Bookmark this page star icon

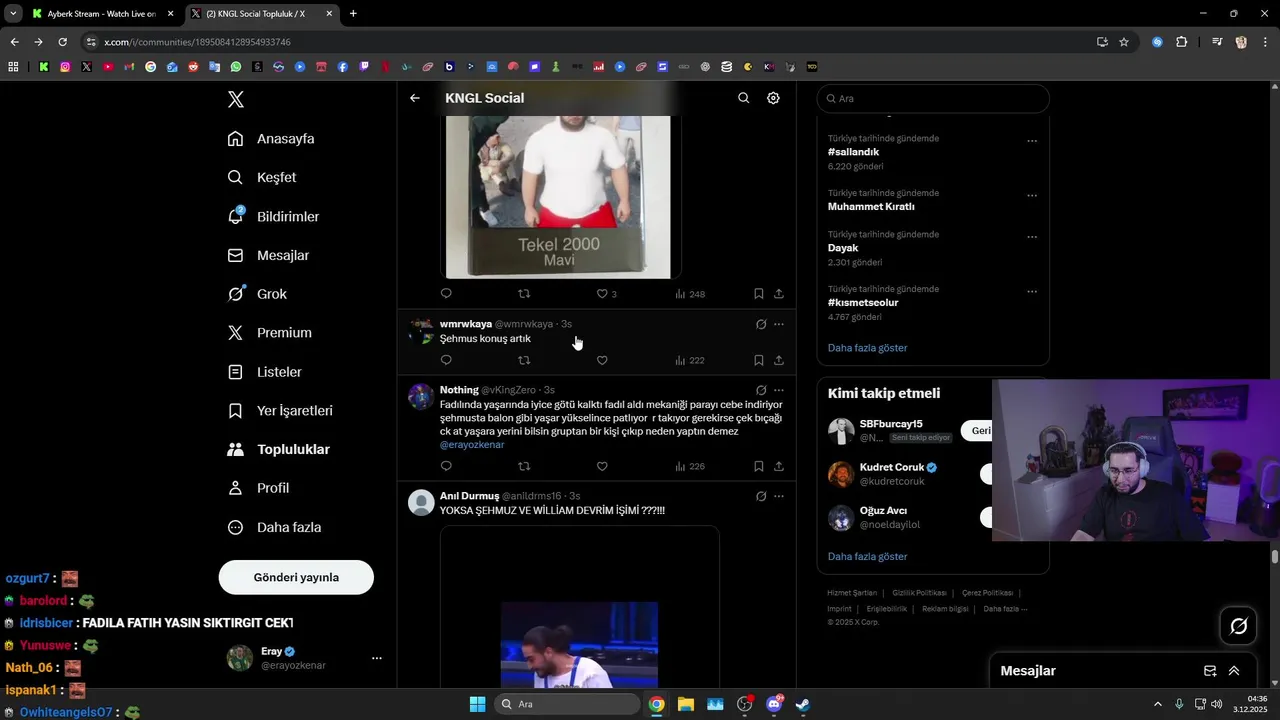1124,42
